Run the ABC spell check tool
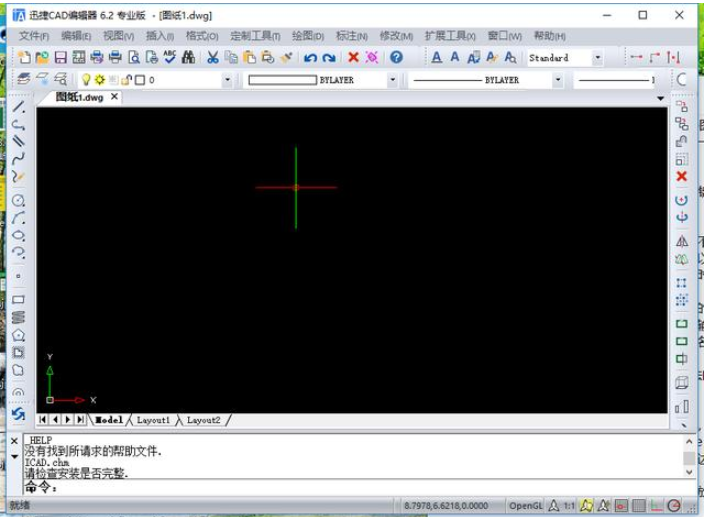 tap(170, 57)
